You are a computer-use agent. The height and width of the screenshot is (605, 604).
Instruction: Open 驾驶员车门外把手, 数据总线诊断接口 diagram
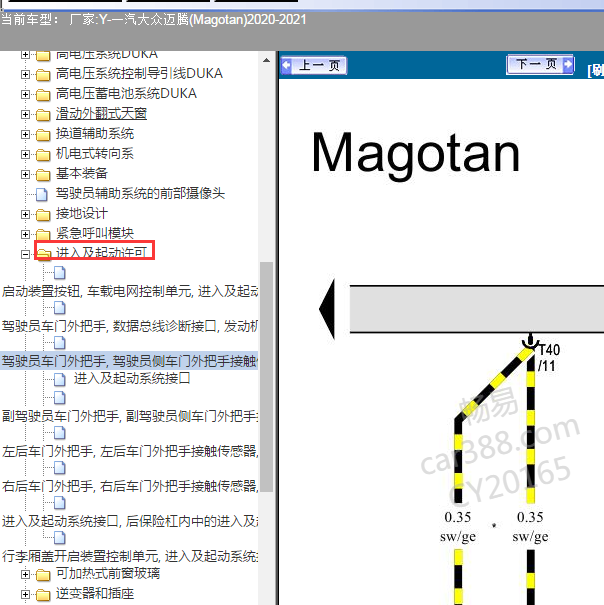[x=130, y=326]
